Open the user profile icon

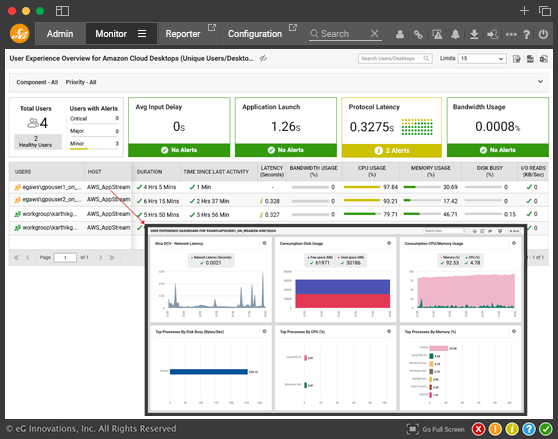pos(400,34)
